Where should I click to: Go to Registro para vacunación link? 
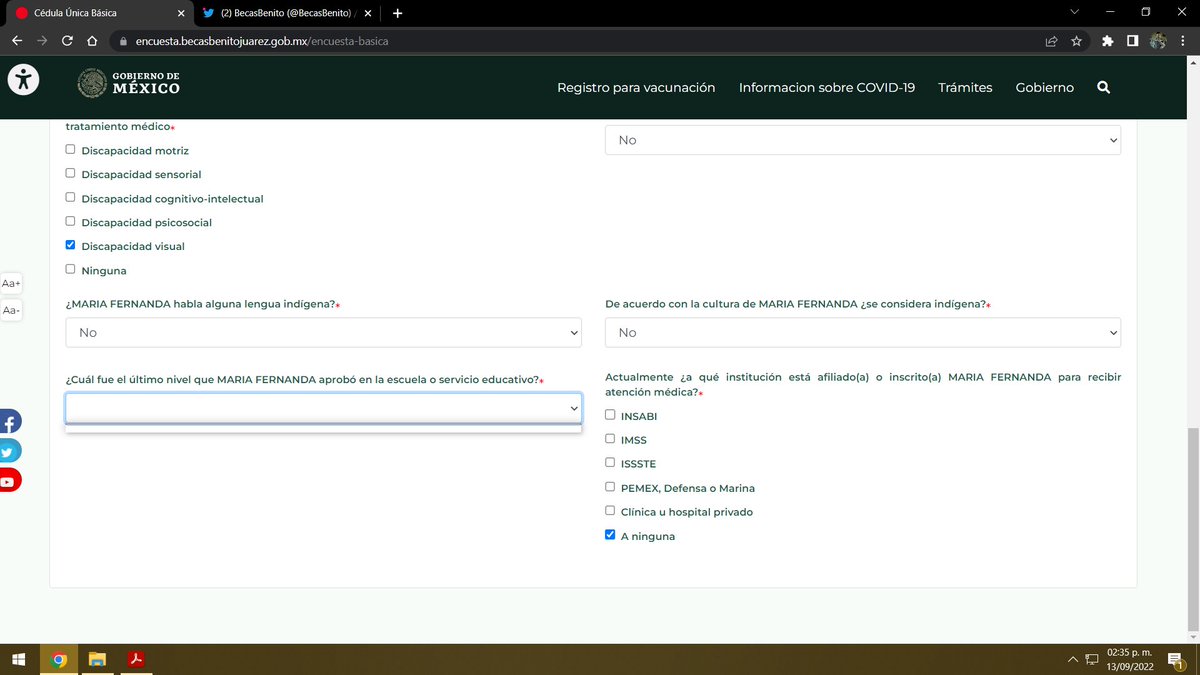pyautogui.click(x=636, y=88)
